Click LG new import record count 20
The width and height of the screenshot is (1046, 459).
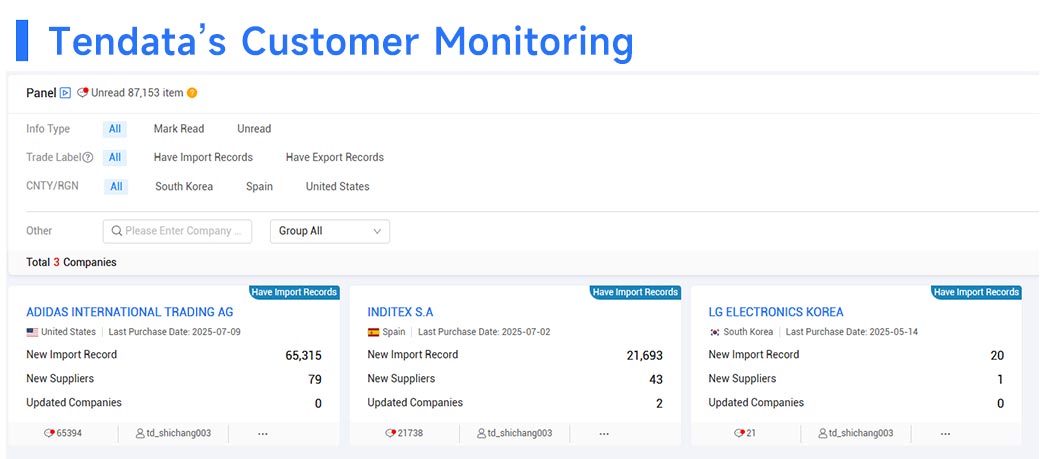tap(997, 356)
